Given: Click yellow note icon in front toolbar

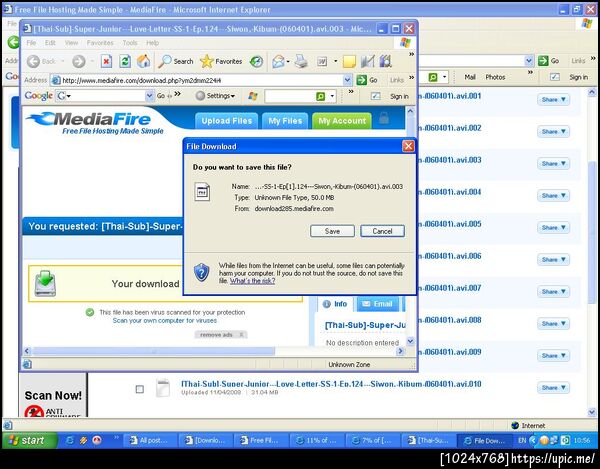Looking at the screenshot, I should click(x=349, y=62).
